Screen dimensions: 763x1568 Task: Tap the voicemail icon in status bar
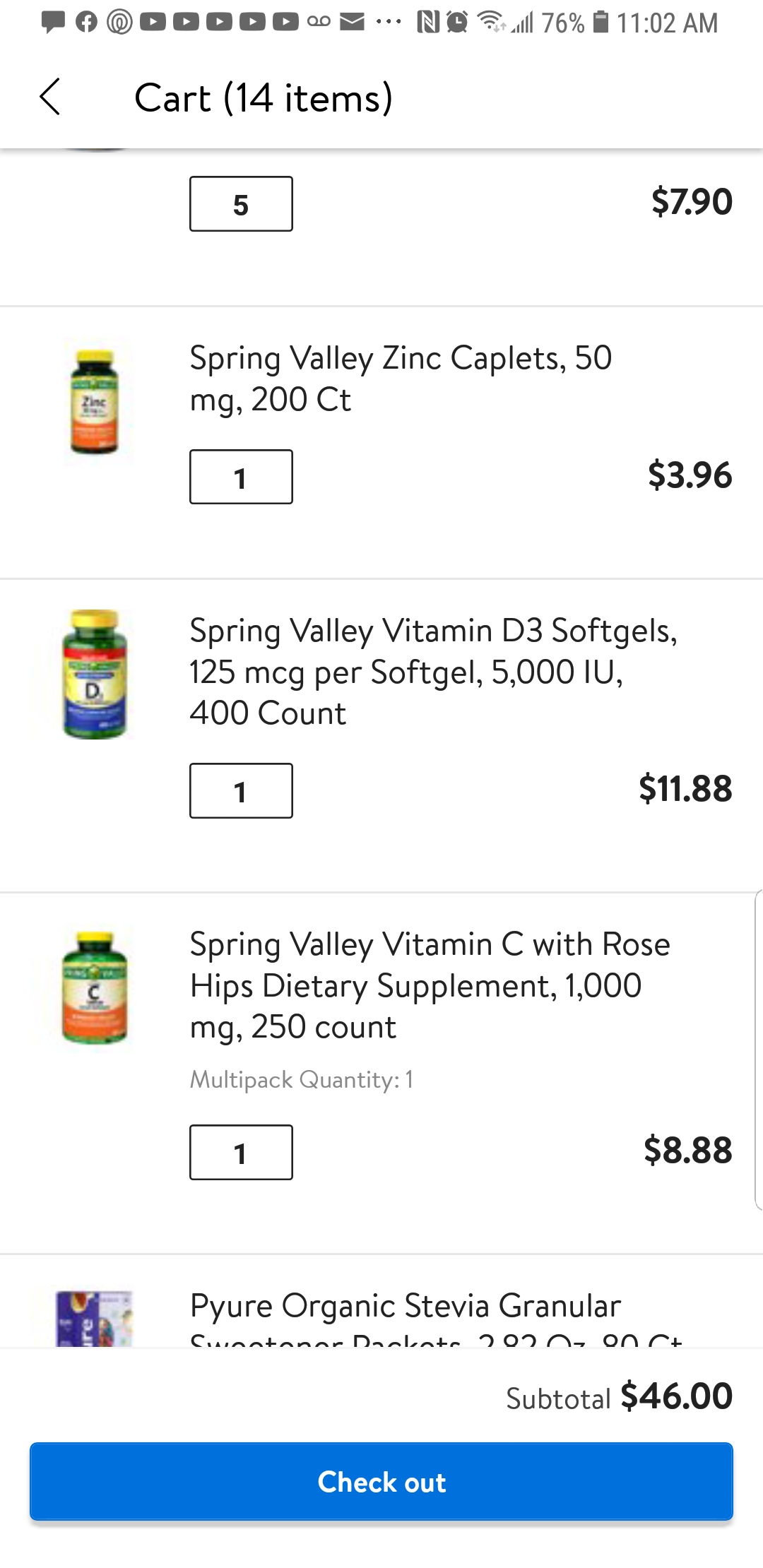pos(319,22)
